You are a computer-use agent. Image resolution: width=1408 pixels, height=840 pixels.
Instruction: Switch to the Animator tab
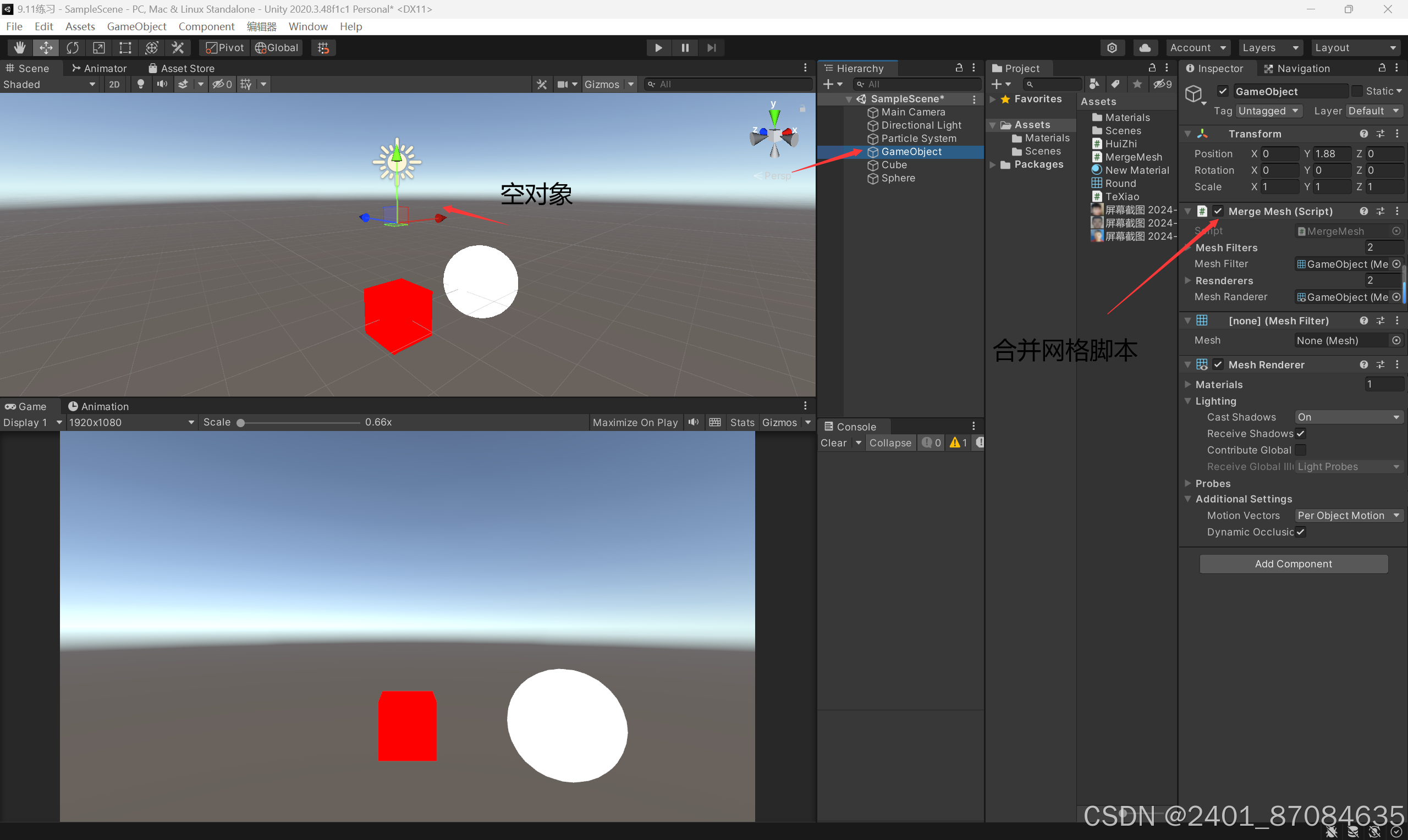coord(99,68)
